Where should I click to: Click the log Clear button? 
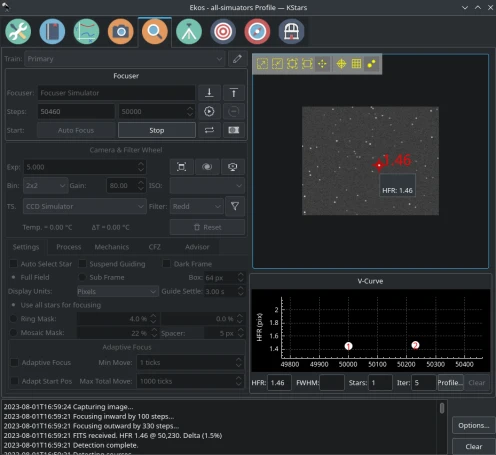(474, 446)
